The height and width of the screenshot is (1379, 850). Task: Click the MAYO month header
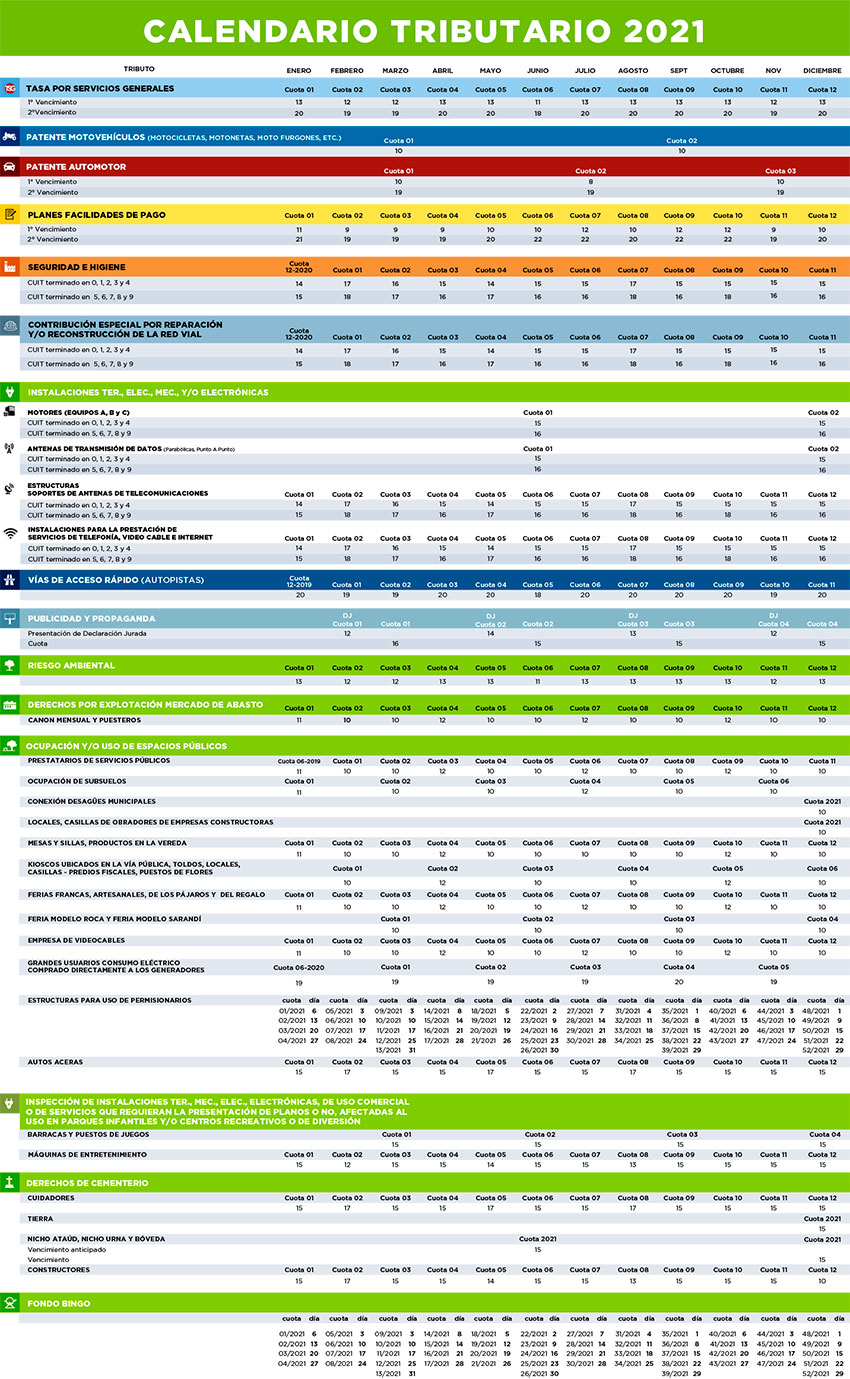[x=490, y=70]
